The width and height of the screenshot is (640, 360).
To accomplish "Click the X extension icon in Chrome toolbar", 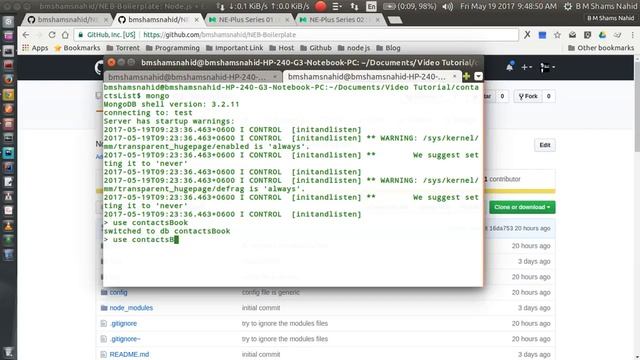I will click(527, 35).
